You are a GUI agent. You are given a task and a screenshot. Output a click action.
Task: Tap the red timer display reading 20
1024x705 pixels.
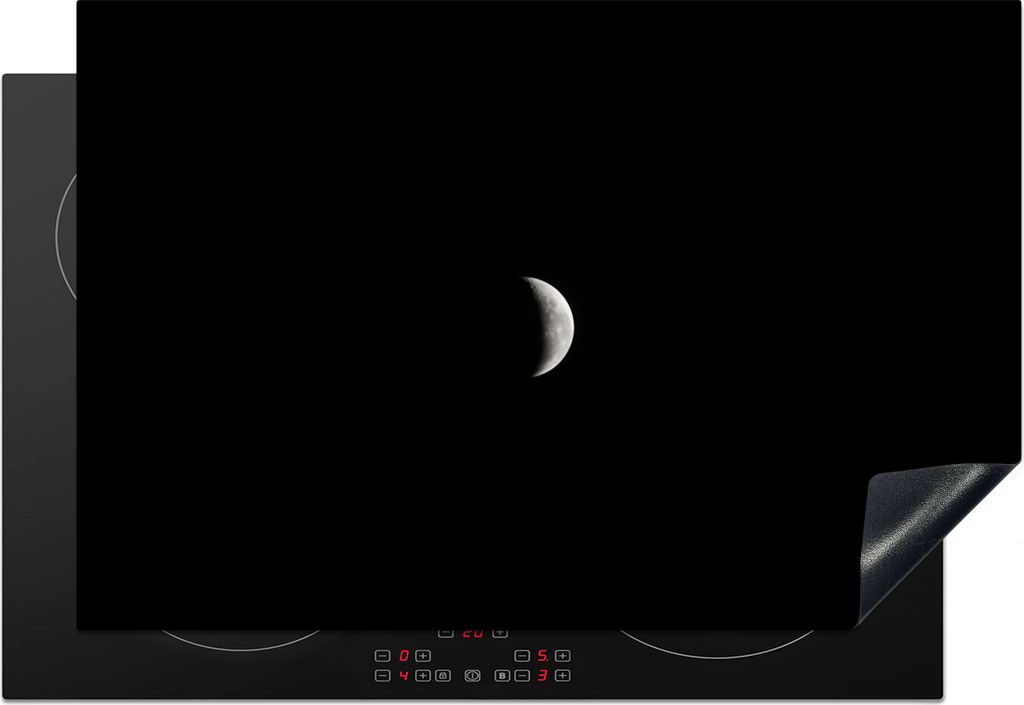point(472,633)
